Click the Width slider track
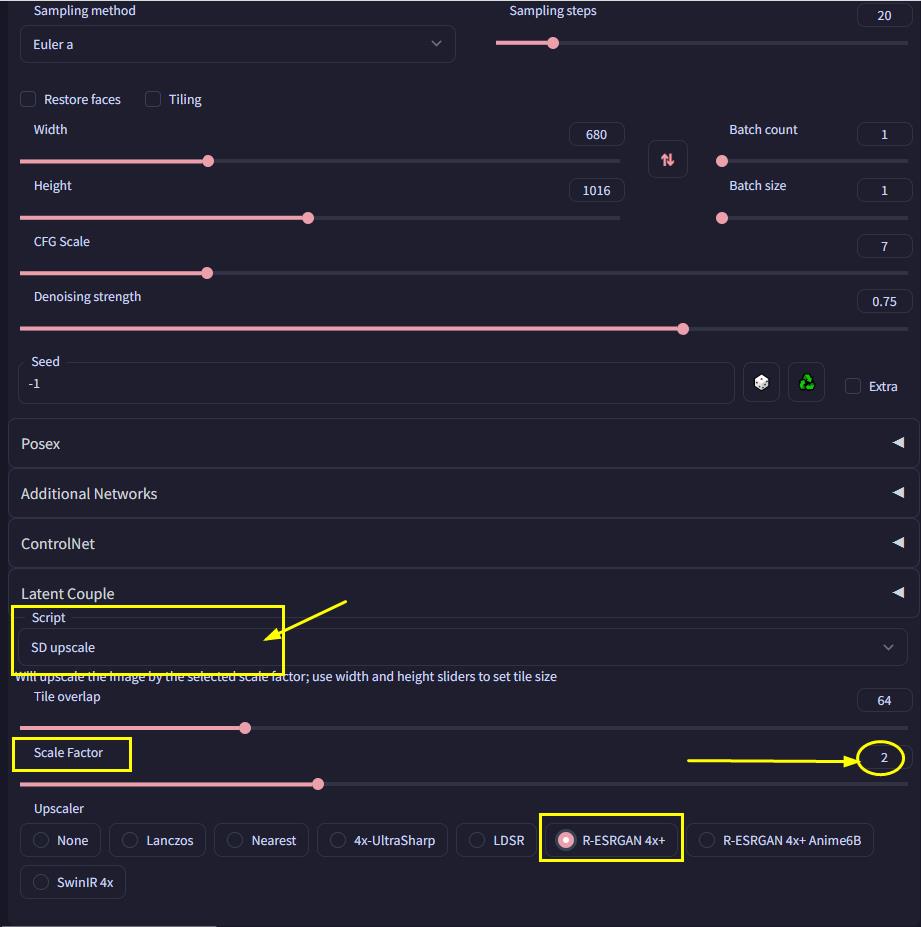921x927 pixels. coord(320,161)
